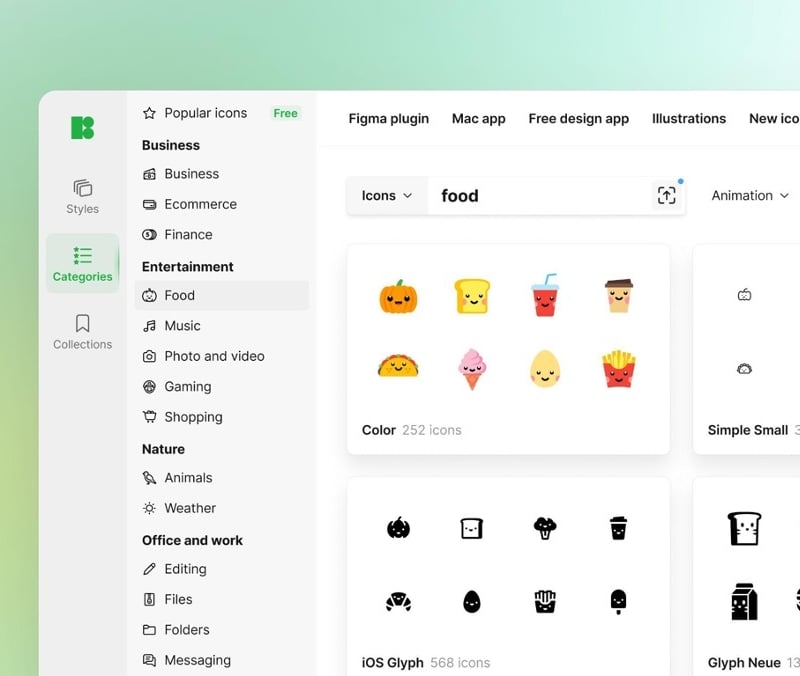Click the color french fries icon

618,369
